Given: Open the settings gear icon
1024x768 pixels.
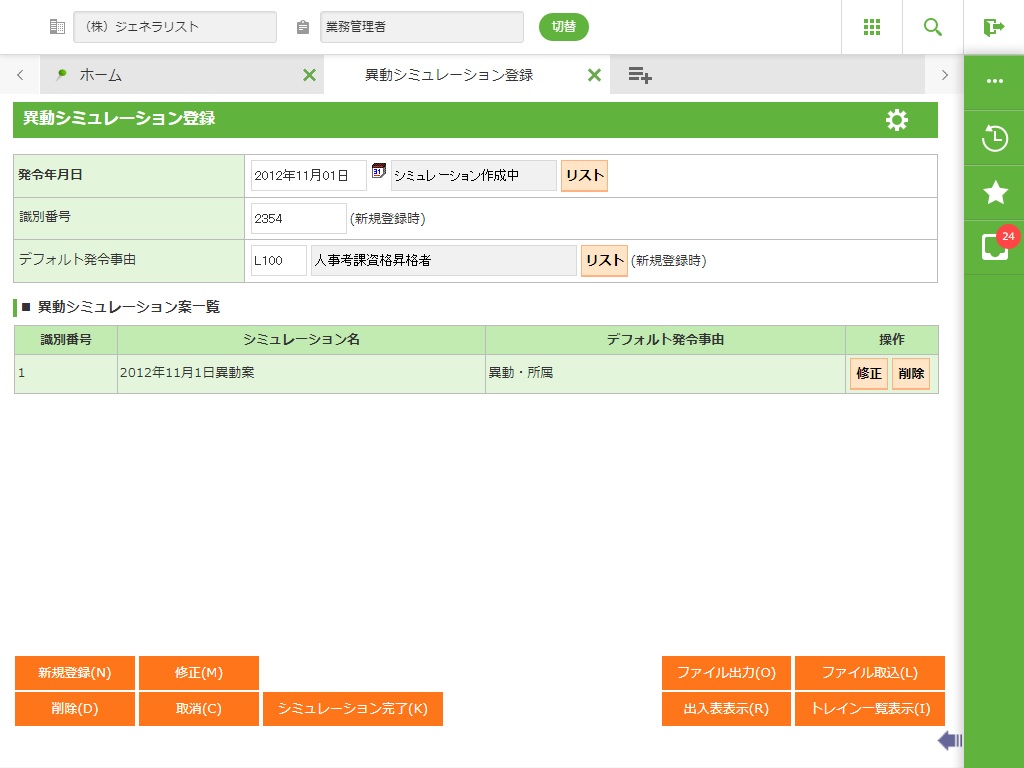Looking at the screenshot, I should click(897, 120).
